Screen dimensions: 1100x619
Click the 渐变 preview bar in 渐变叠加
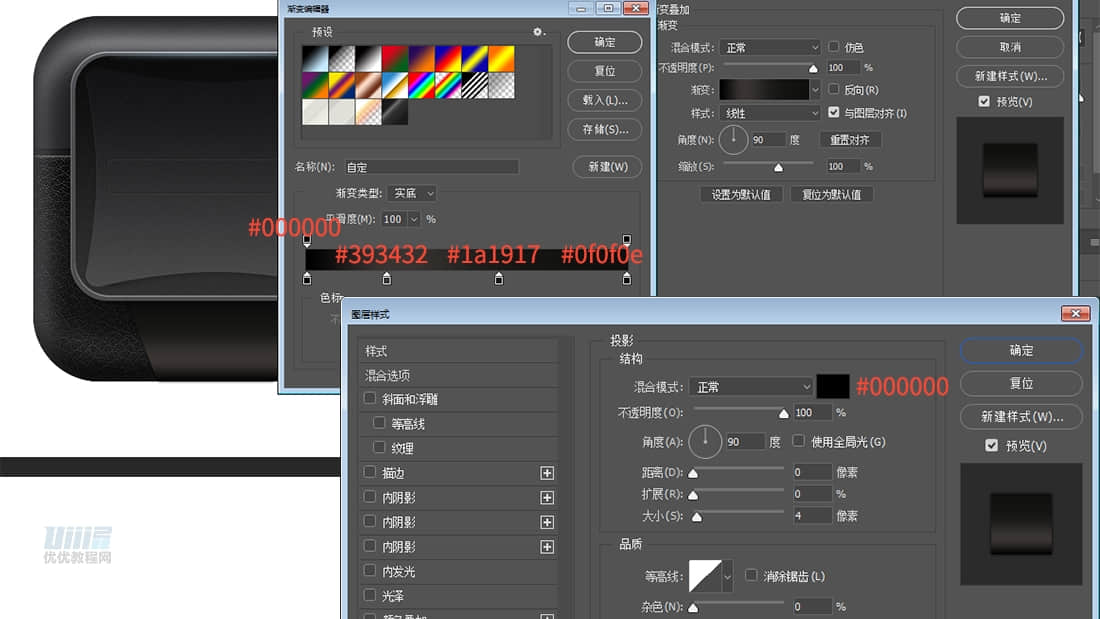pyautogui.click(x=764, y=90)
